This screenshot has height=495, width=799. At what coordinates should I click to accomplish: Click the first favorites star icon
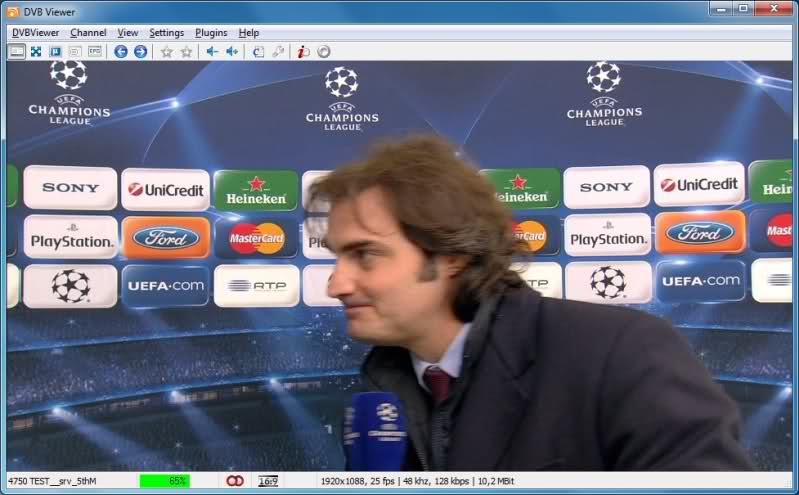pos(167,51)
